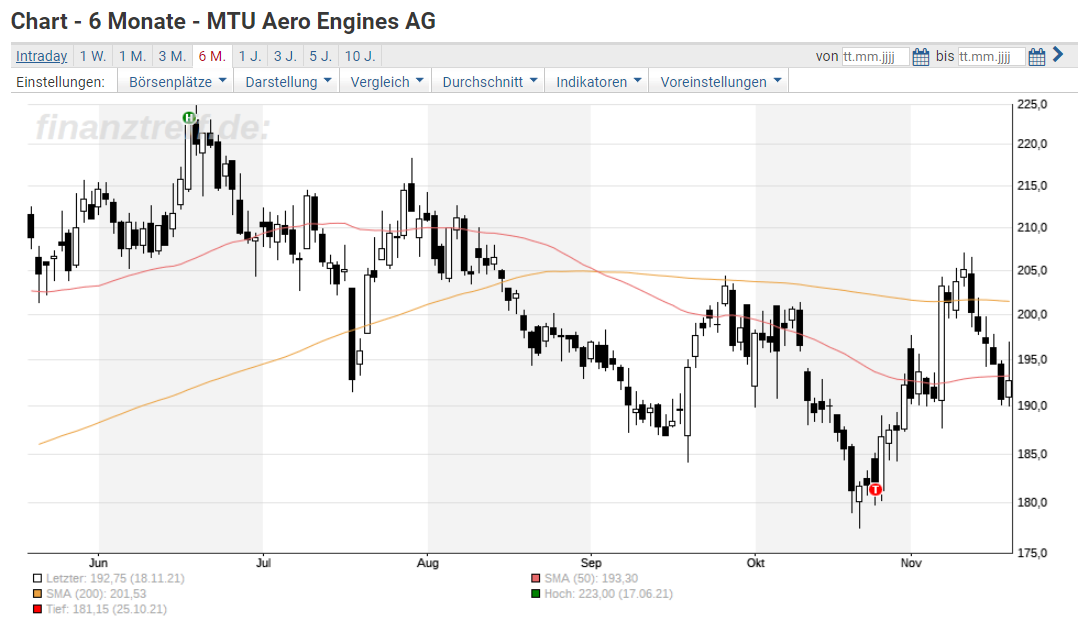1086x630 pixels.
Task: Click the 200,0 price axis label
Action: (x=1032, y=314)
